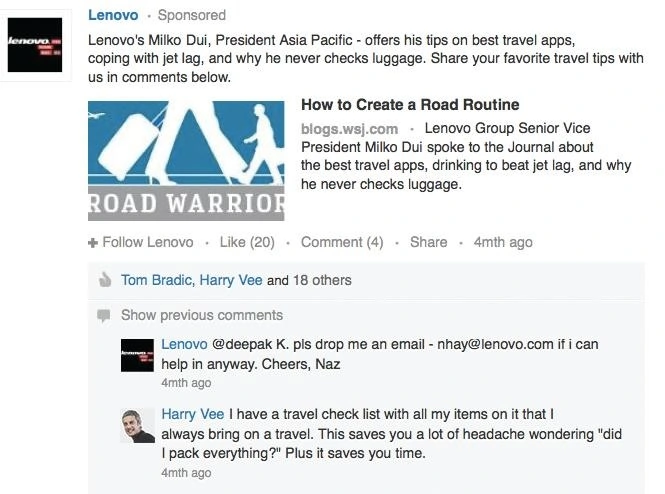Open Tom Bradic's profile link
The height and width of the screenshot is (494, 665).
(x=154, y=280)
